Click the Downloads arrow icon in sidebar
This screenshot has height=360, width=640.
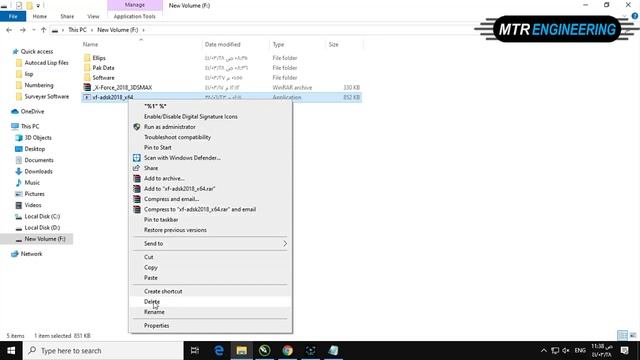pos(18,171)
